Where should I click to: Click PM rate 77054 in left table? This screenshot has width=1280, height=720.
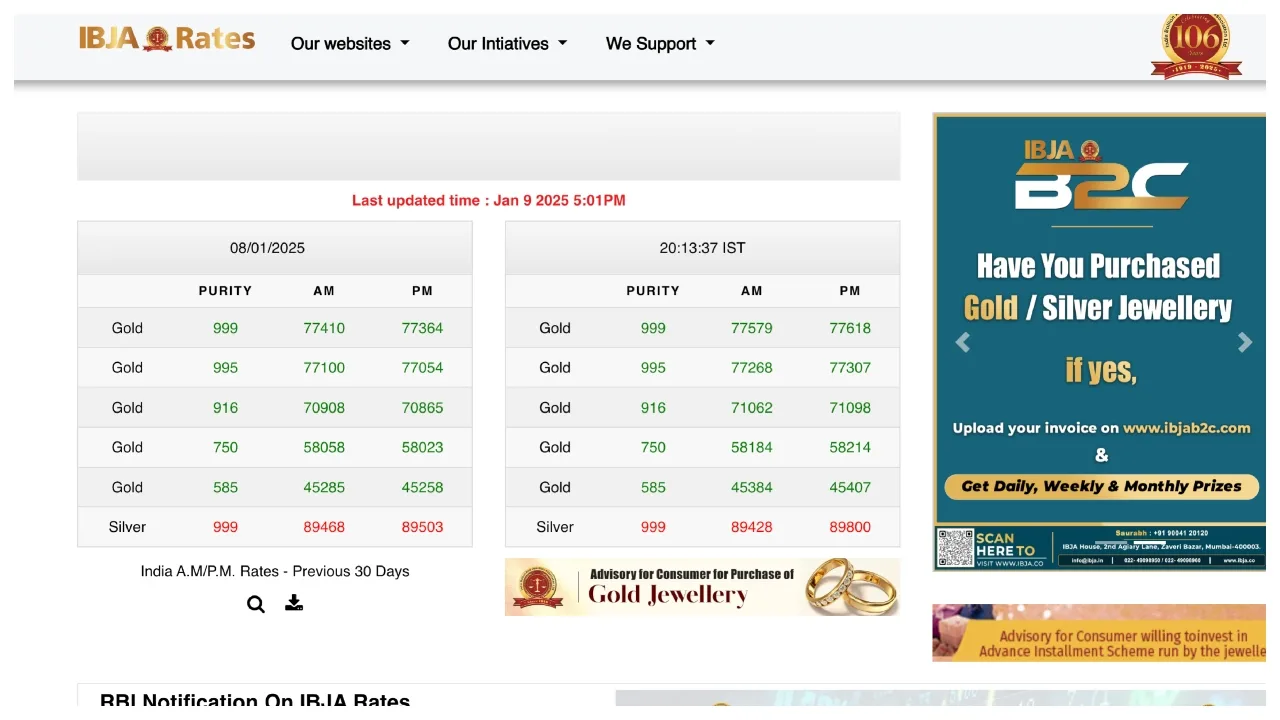point(422,368)
